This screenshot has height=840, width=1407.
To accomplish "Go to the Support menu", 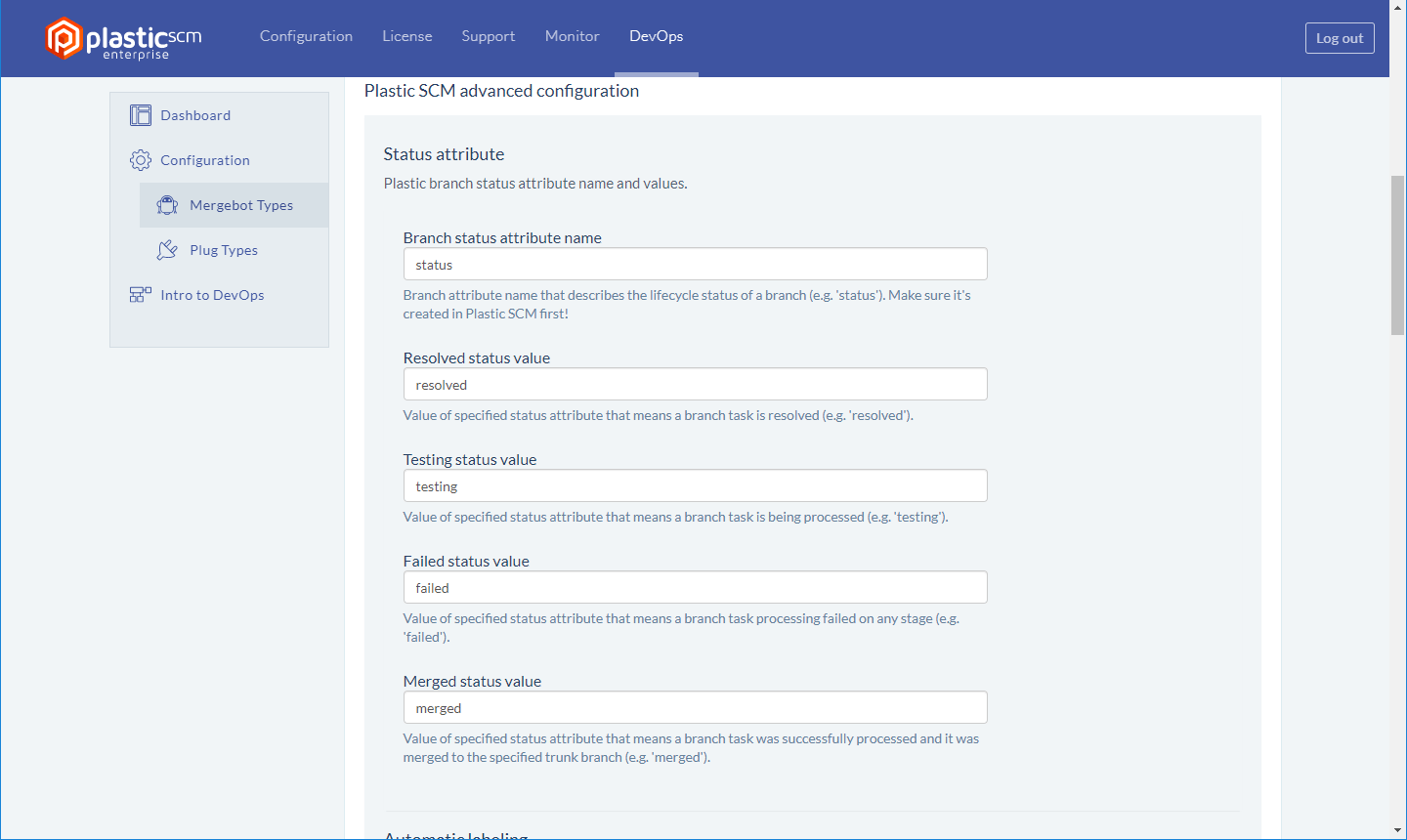I will (489, 36).
